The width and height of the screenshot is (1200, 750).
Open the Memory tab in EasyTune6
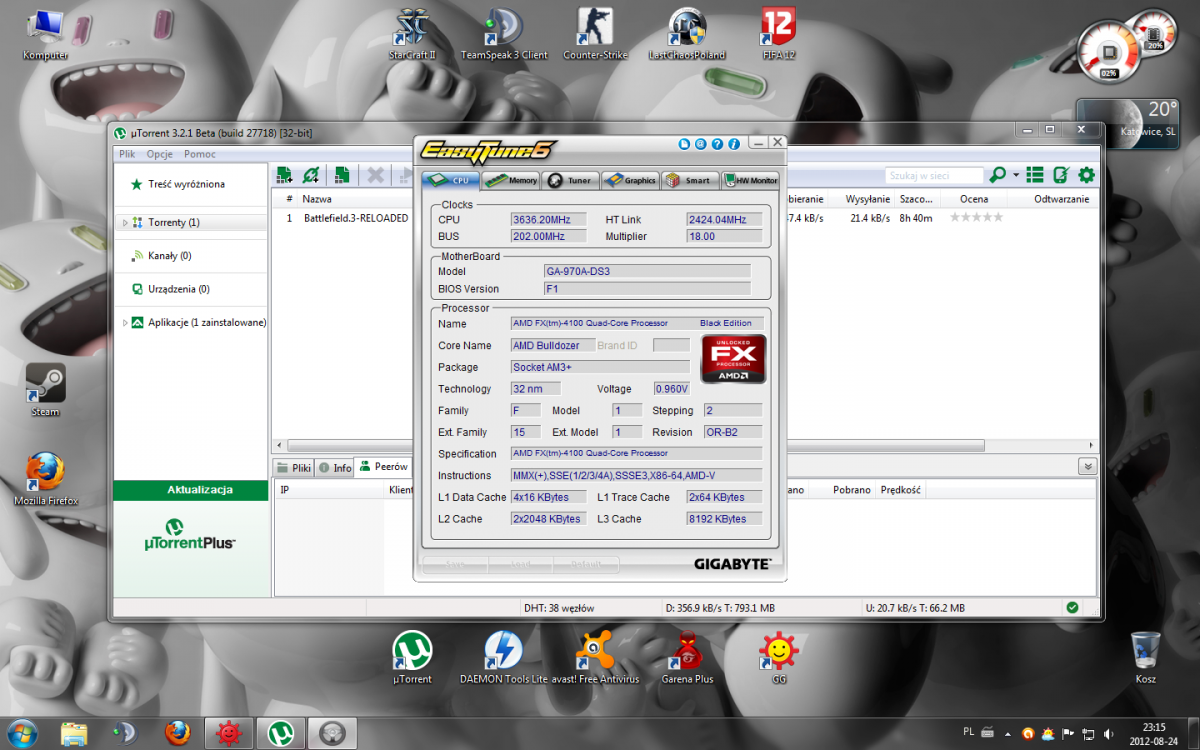pos(510,180)
